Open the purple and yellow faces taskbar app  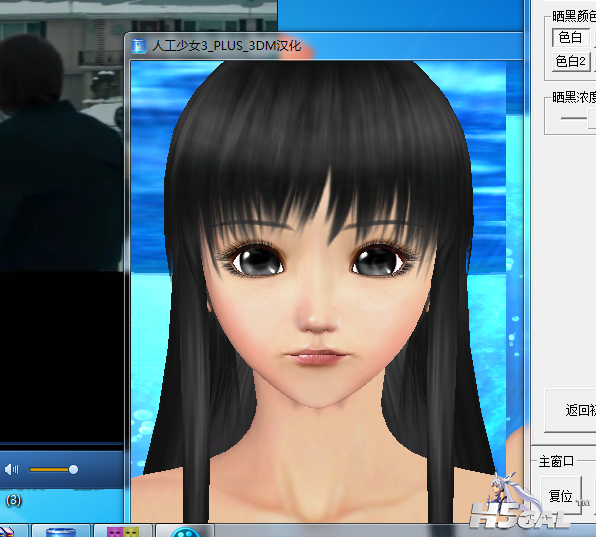[123, 531]
